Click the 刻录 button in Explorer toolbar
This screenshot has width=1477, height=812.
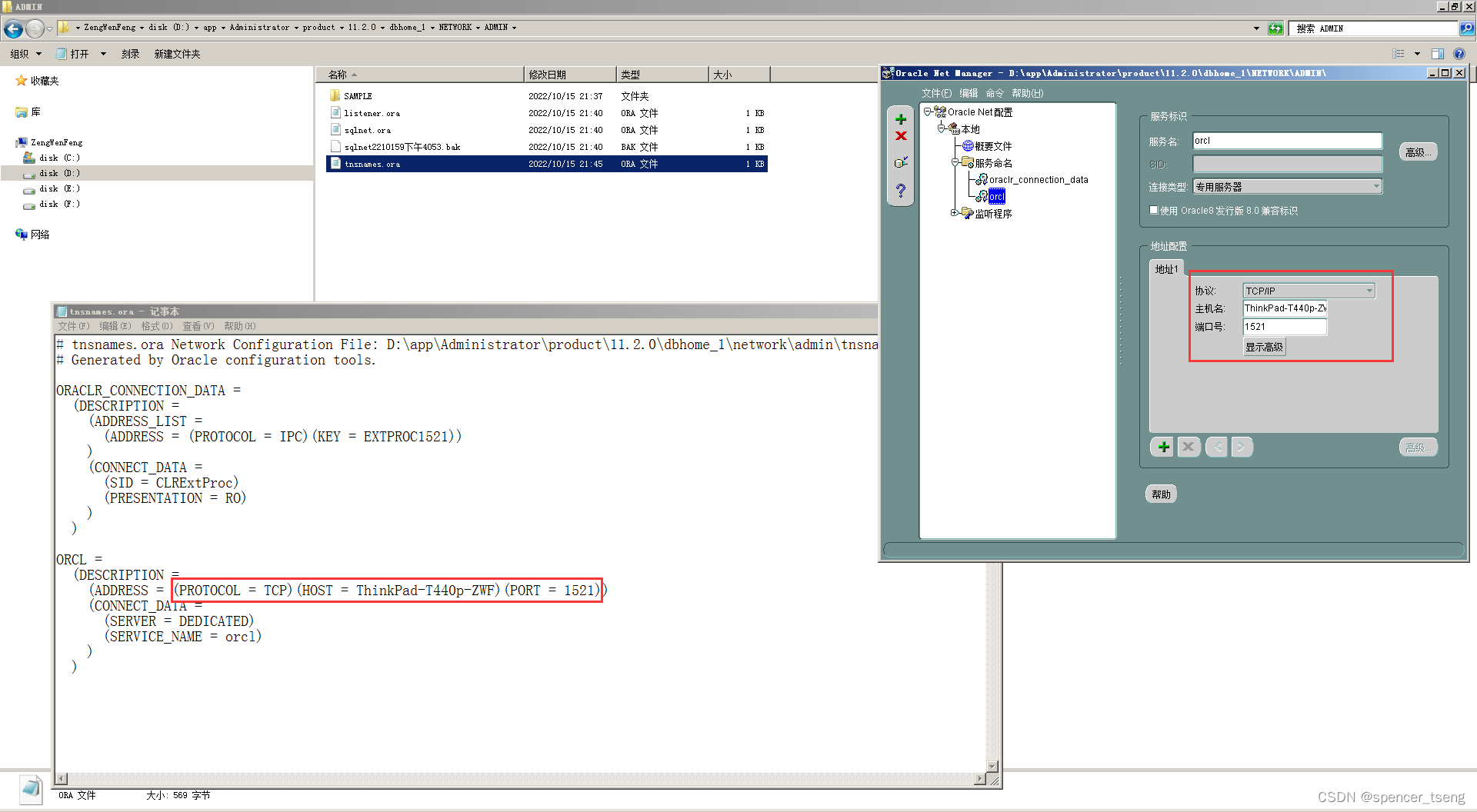coord(130,54)
